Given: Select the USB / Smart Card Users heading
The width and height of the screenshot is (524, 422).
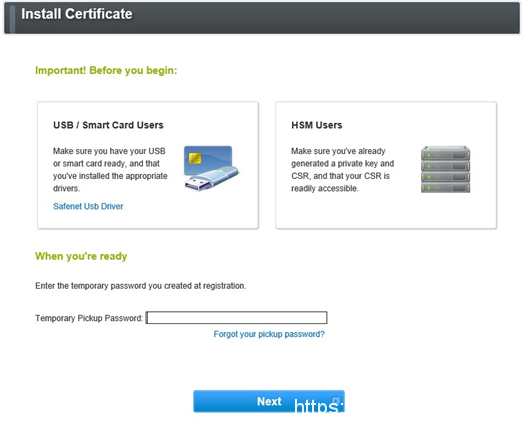Looking at the screenshot, I should coord(108,125).
